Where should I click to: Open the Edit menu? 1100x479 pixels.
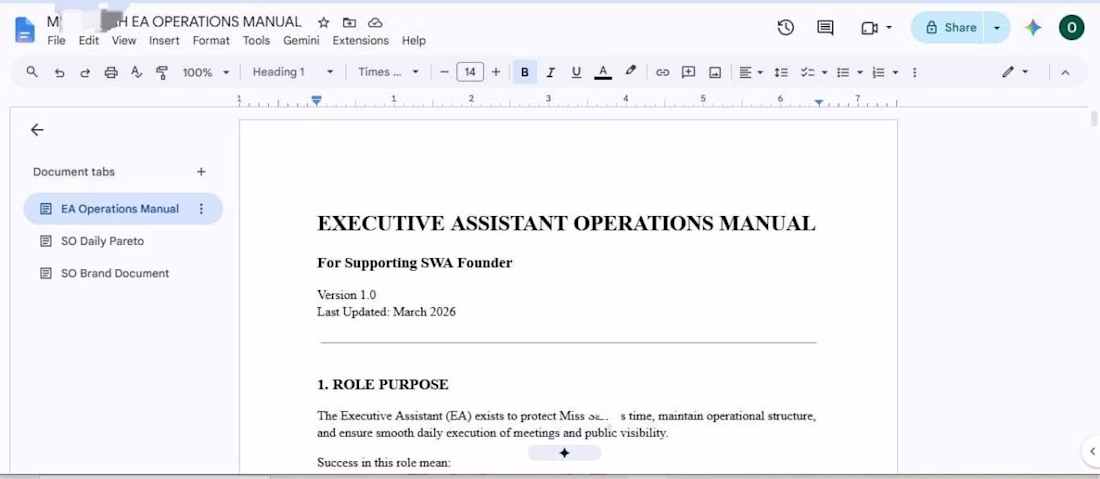pyautogui.click(x=88, y=41)
